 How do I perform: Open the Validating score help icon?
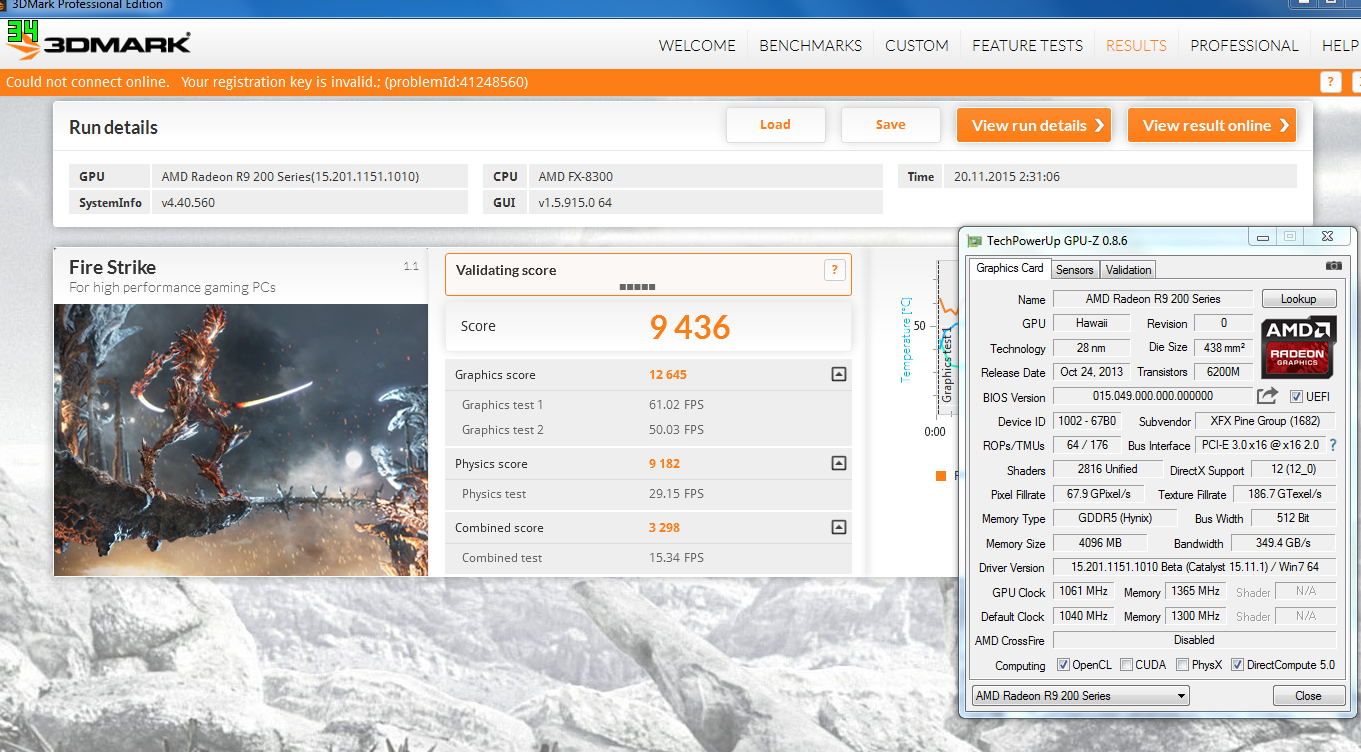click(835, 270)
